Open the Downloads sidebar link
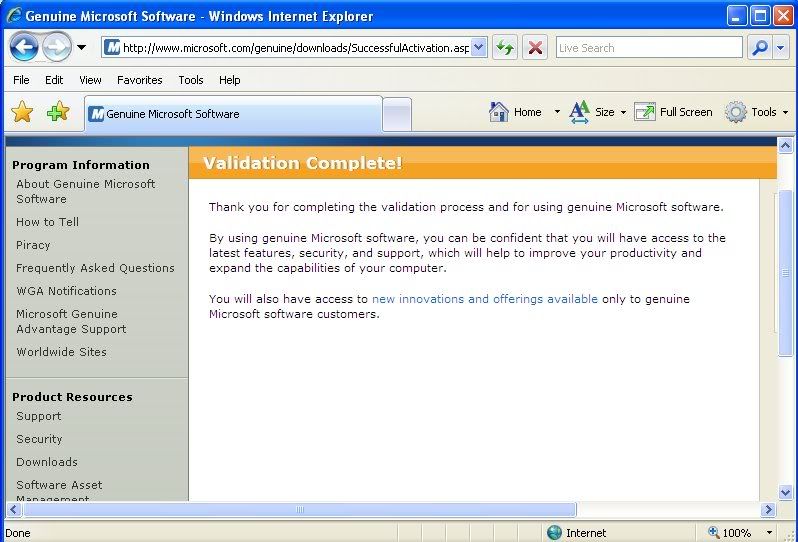798x542 pixels. (47, 462)
